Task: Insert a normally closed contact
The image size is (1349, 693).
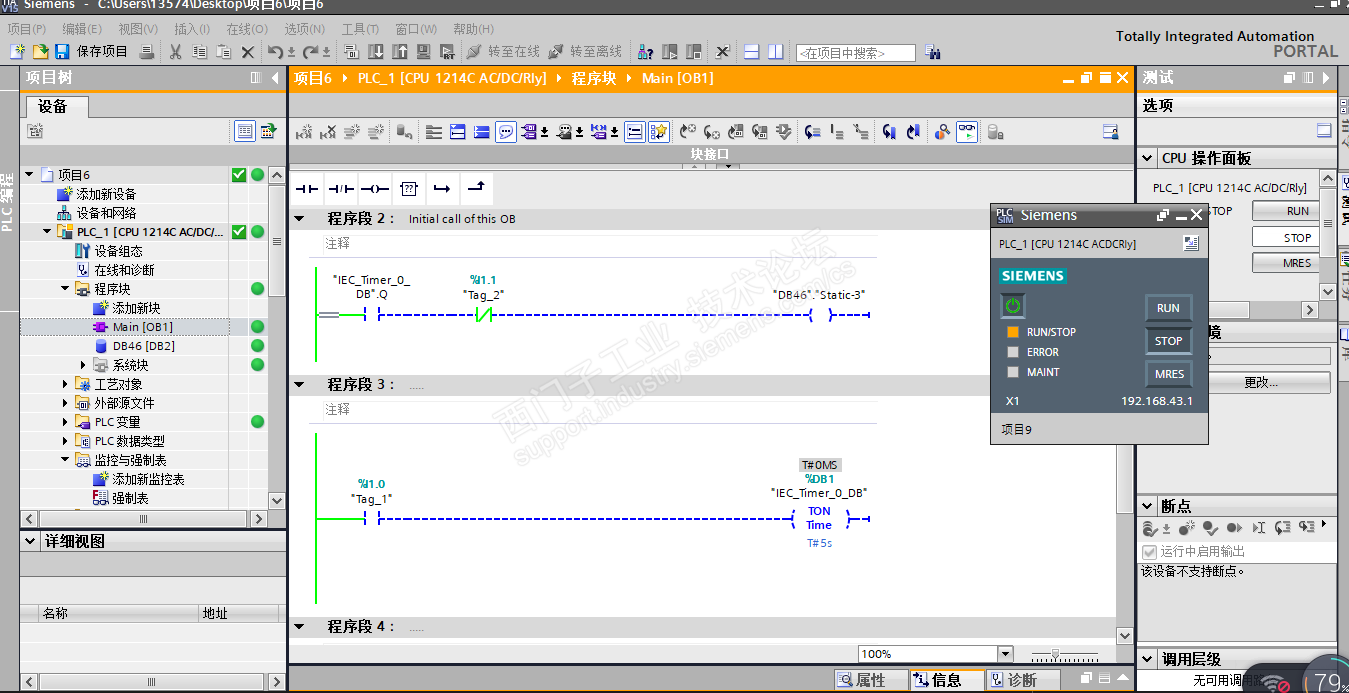Action: 341,188
